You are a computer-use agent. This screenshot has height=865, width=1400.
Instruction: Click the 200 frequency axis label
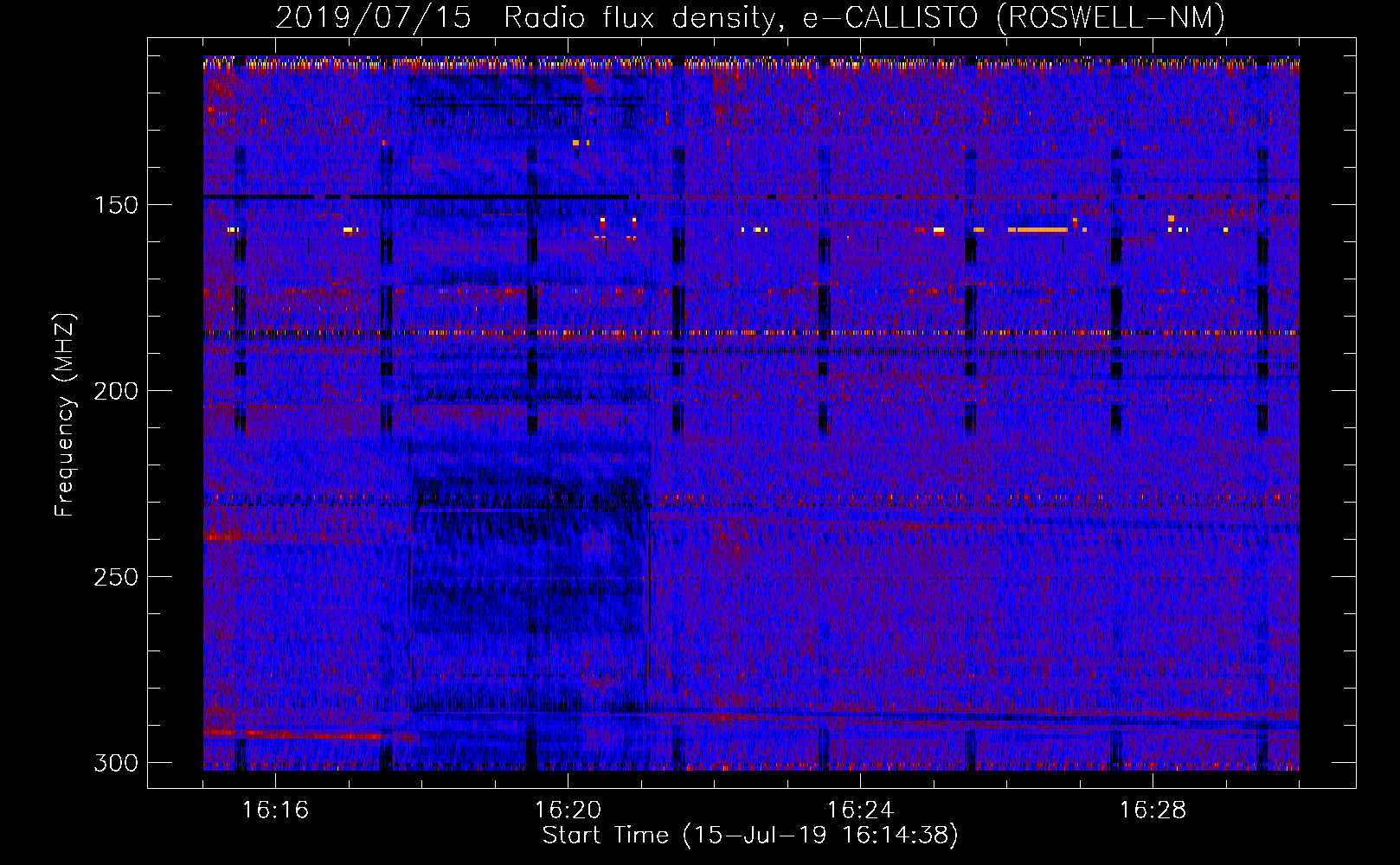pyautogui.click(x=116, y=391)
